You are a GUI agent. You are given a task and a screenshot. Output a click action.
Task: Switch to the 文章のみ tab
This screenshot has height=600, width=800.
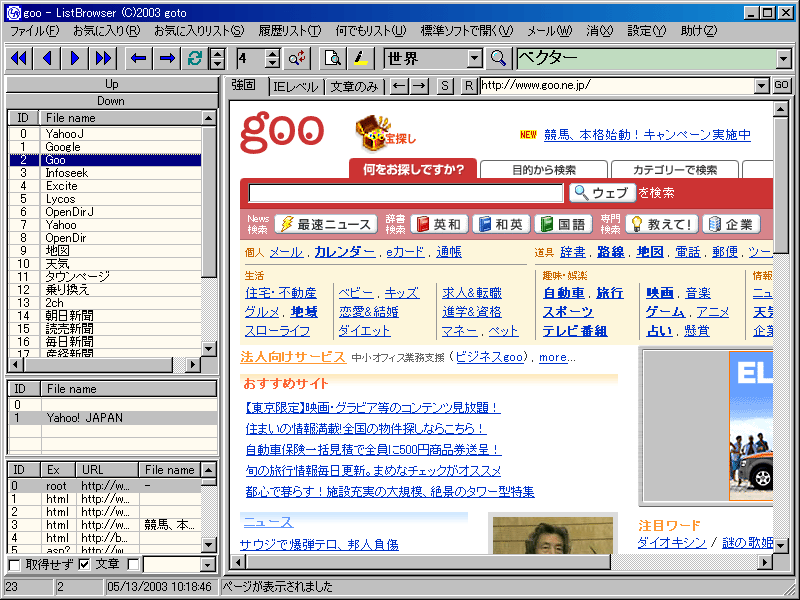[355, 87]
